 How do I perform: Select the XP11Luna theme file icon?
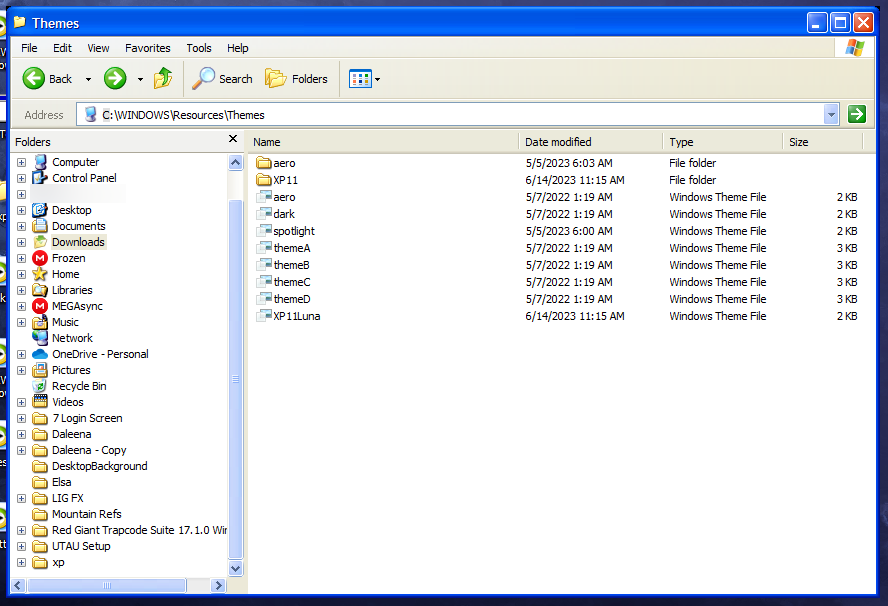[263, 316]
